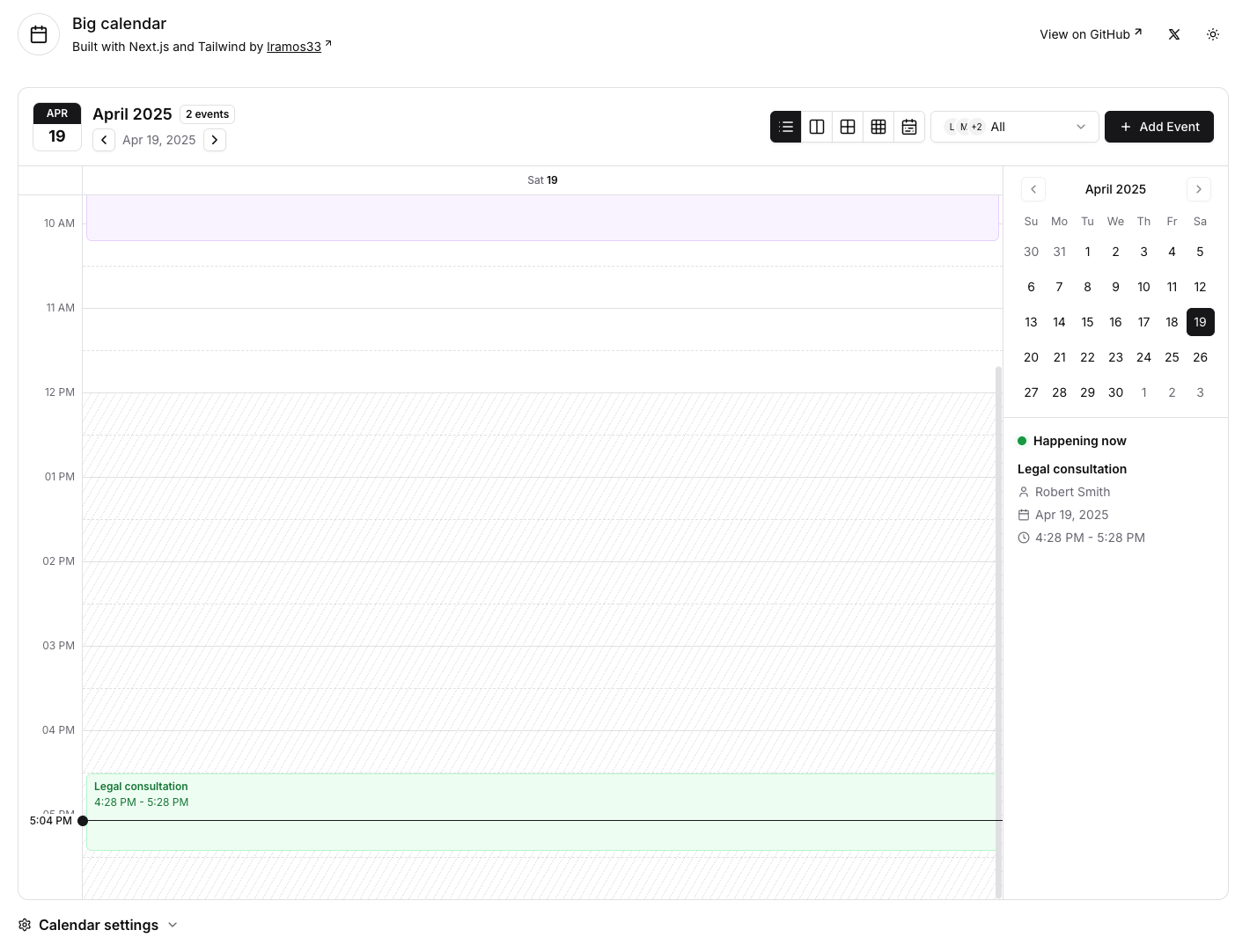Select March 31 in the mini calendar
The width and height of the screenshot is (1257, 952).
coord(1060,252)
